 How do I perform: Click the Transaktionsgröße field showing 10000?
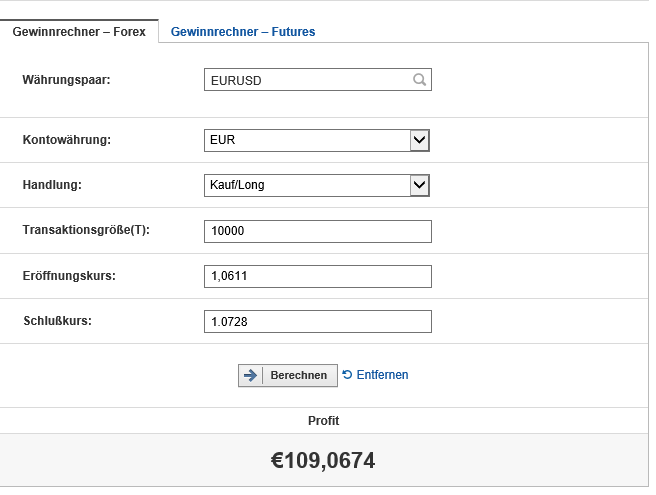(317, 231)
